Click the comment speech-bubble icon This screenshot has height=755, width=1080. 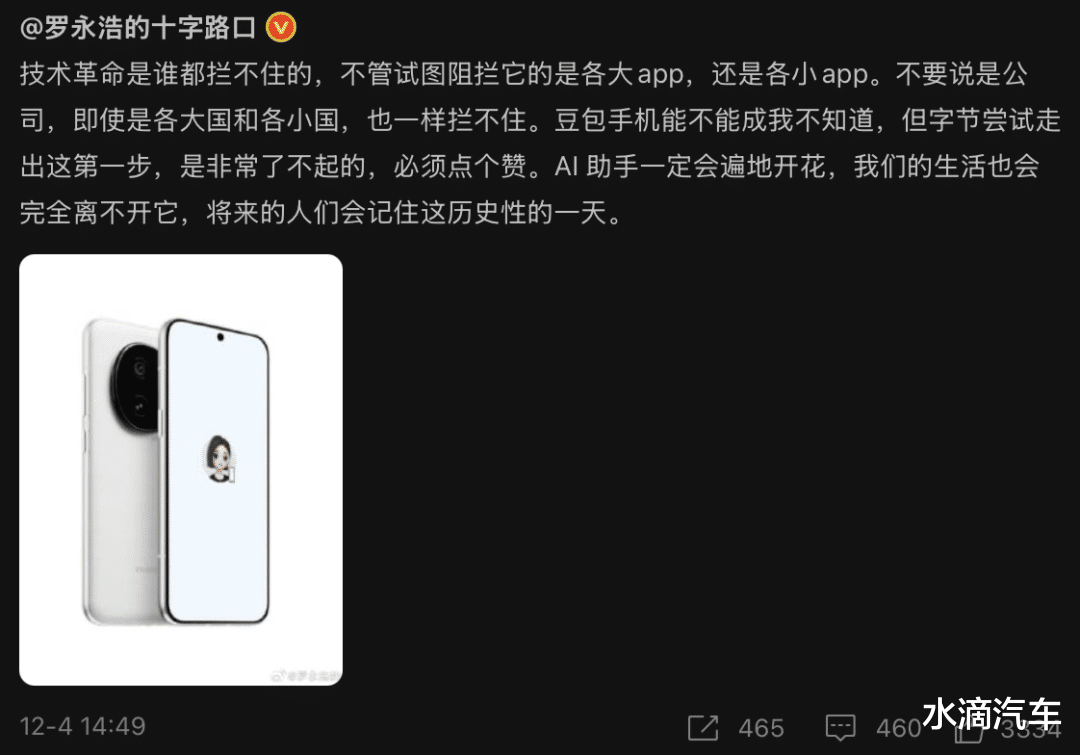coord(840,727)
